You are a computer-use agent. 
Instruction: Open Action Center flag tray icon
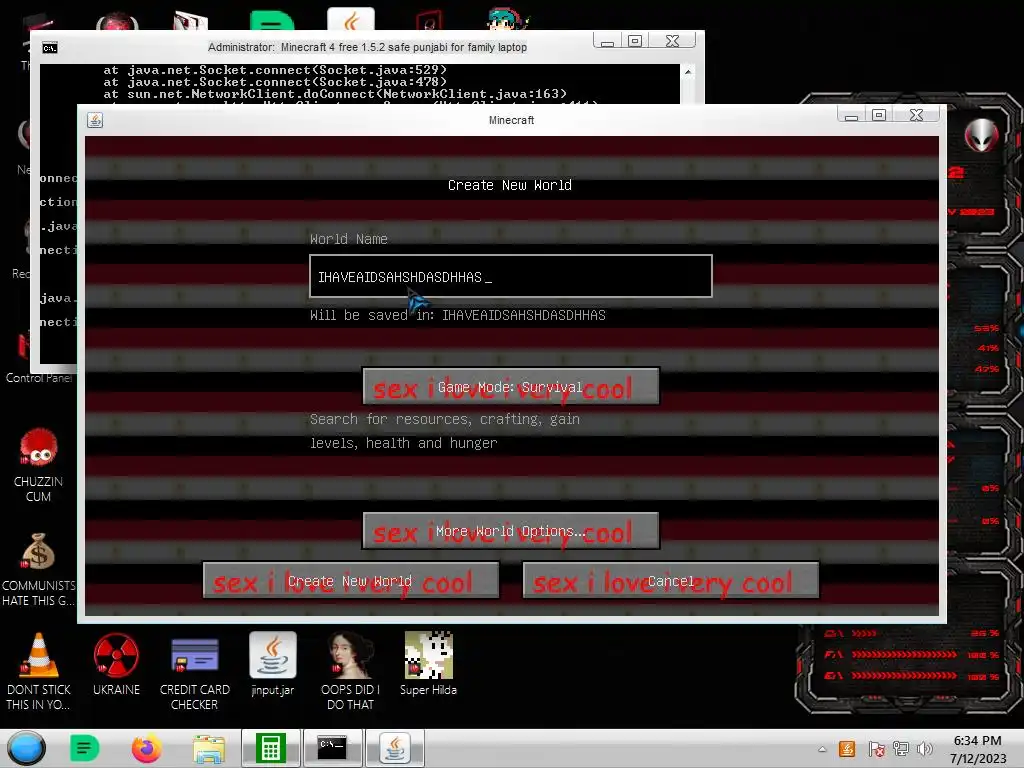tap(876, 749)
